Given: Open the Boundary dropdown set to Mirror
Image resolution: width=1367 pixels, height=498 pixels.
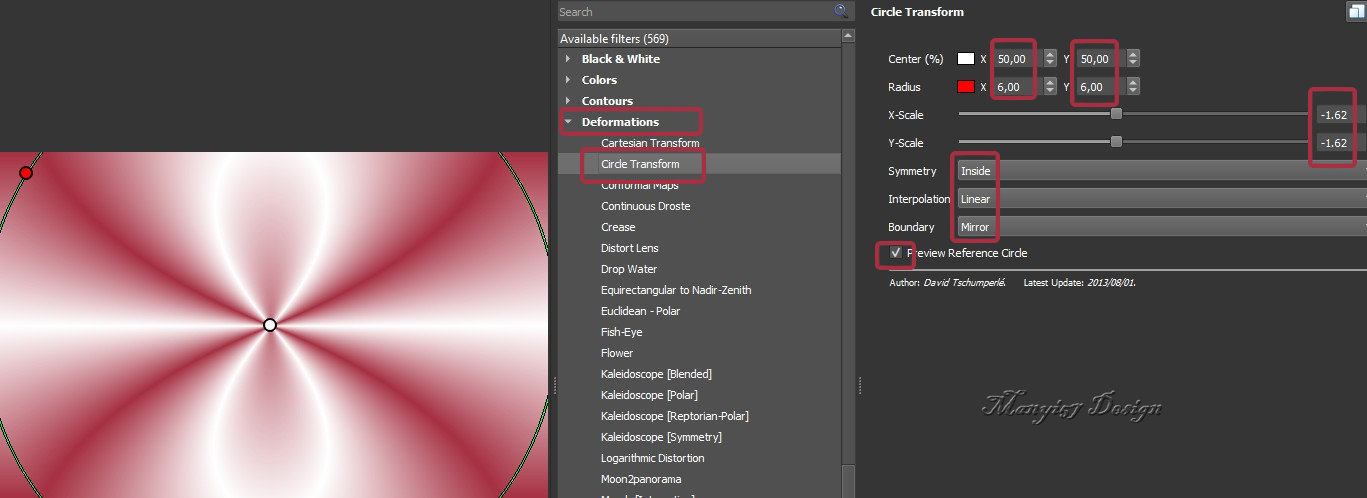Looking at the screenshot, I should click(1161, 227).
